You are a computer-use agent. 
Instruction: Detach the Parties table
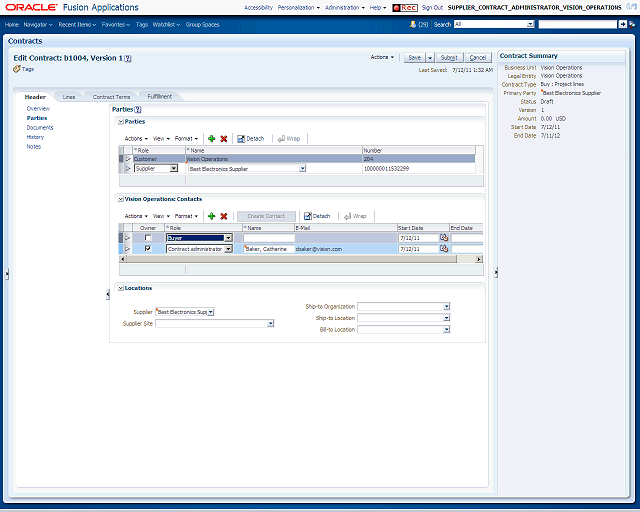coord(251,138)
